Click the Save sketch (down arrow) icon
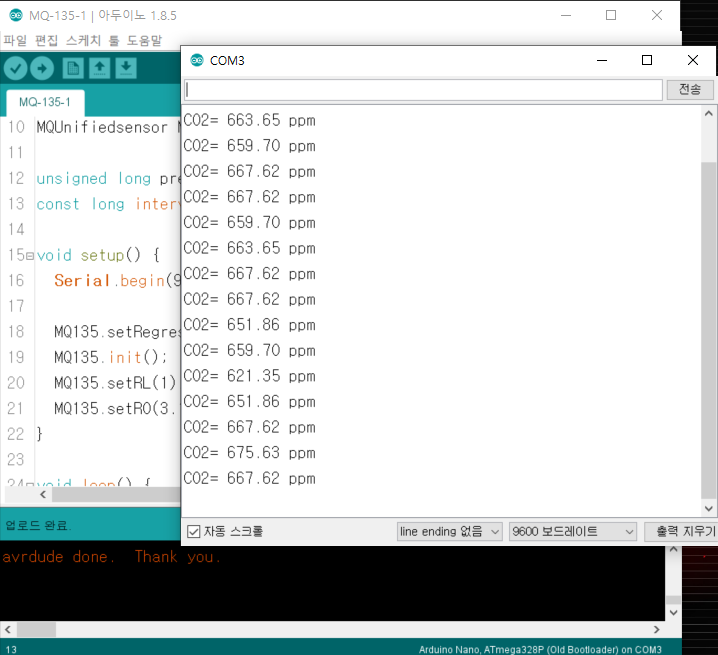Image resolution: width=718 pixels, height=655 pixels. click(x=126, y=69)
